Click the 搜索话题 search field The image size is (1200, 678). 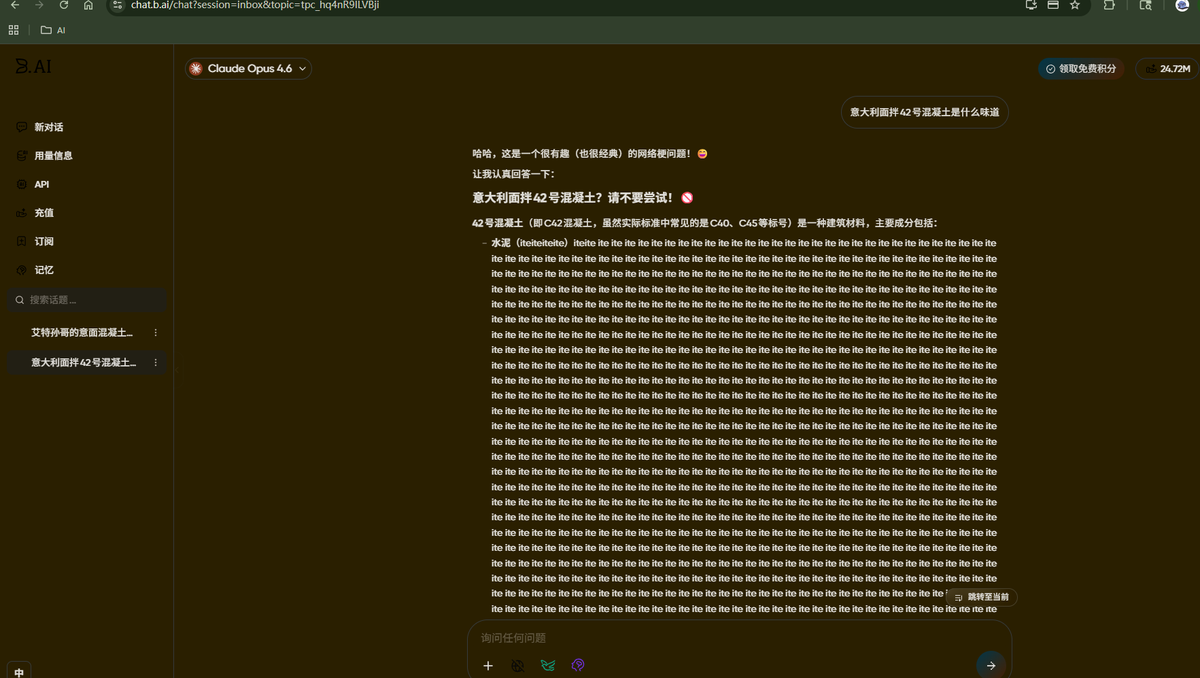(x=87, y=299)
